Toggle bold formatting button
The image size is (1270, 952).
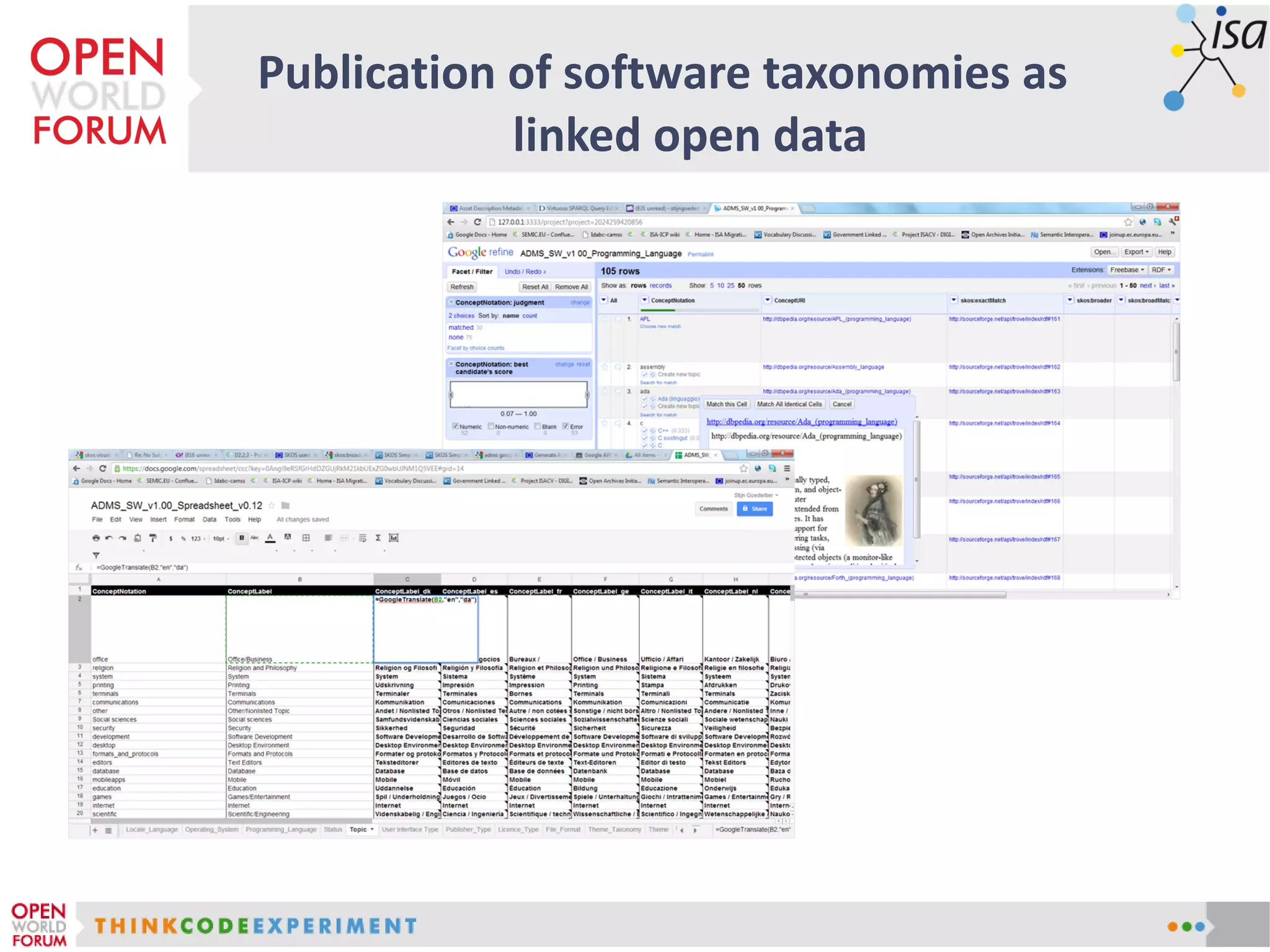pyautogui.click(x=241, y=538)
